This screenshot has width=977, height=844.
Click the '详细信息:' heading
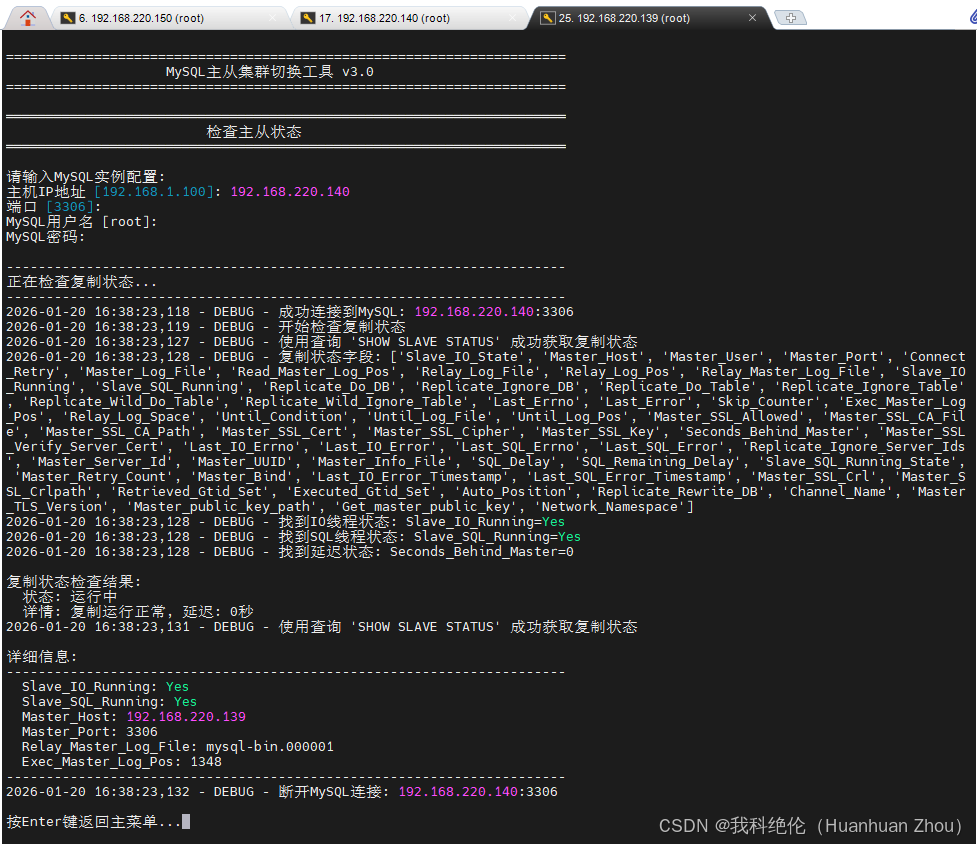coord(42,657)
